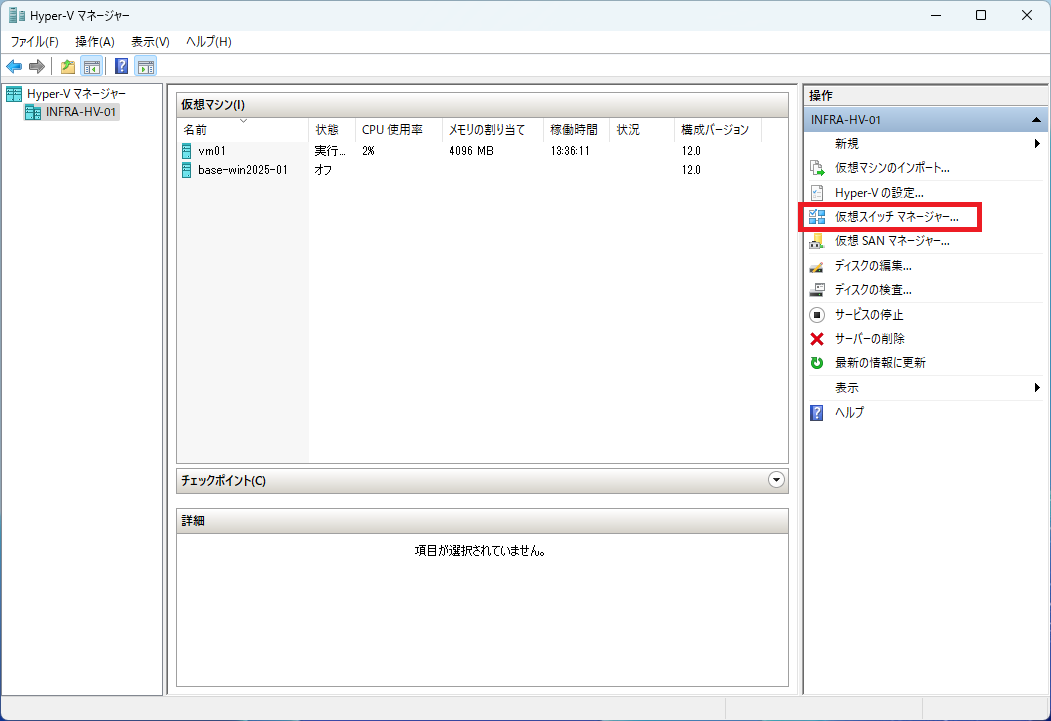Click the 項目が選択されていません。 message
The height and width of the screenshot is (721, 1051).
pos(481,551)
